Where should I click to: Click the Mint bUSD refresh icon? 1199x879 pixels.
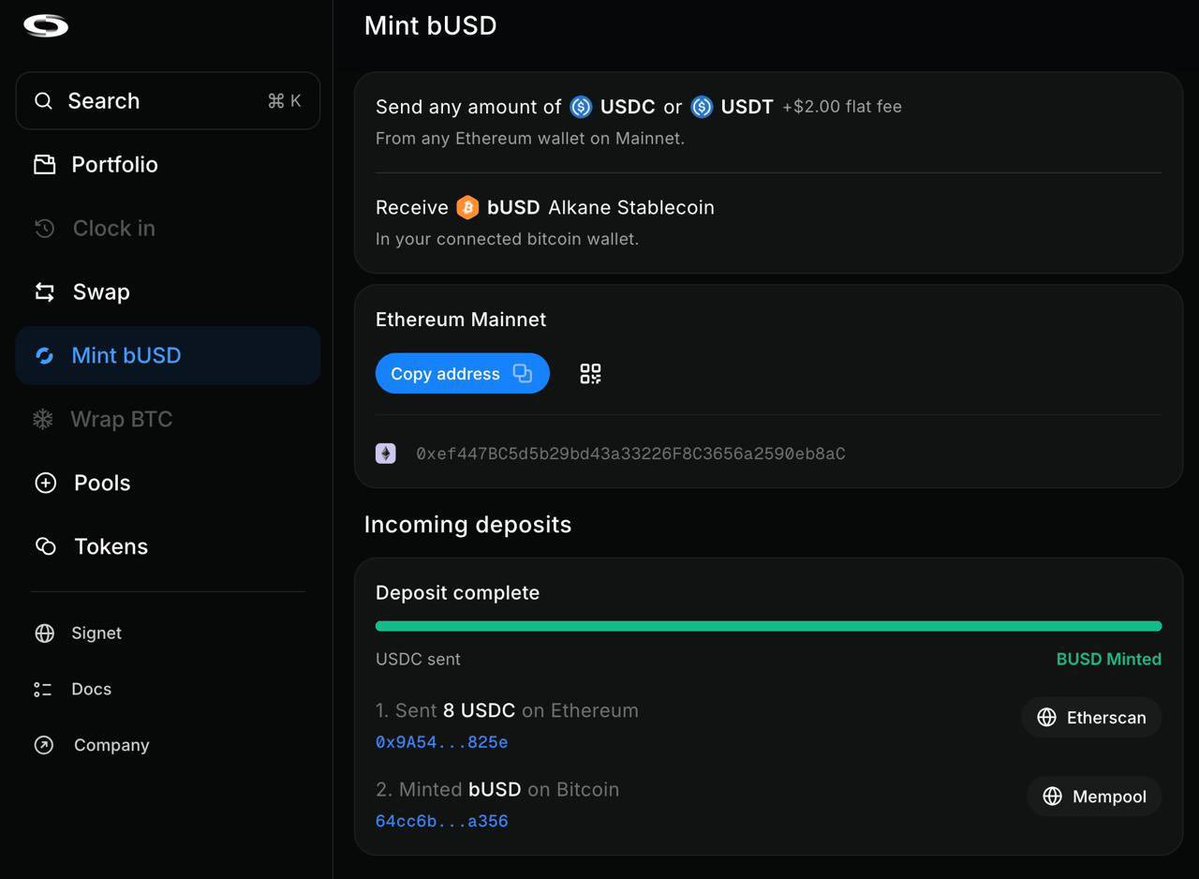[x=44, y=355]
